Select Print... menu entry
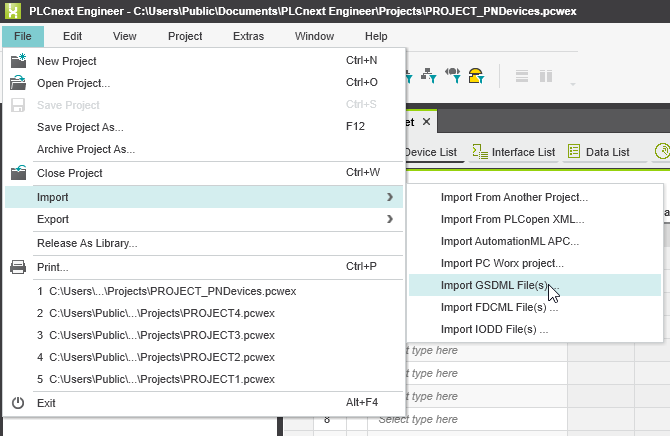 click(204, 267)
